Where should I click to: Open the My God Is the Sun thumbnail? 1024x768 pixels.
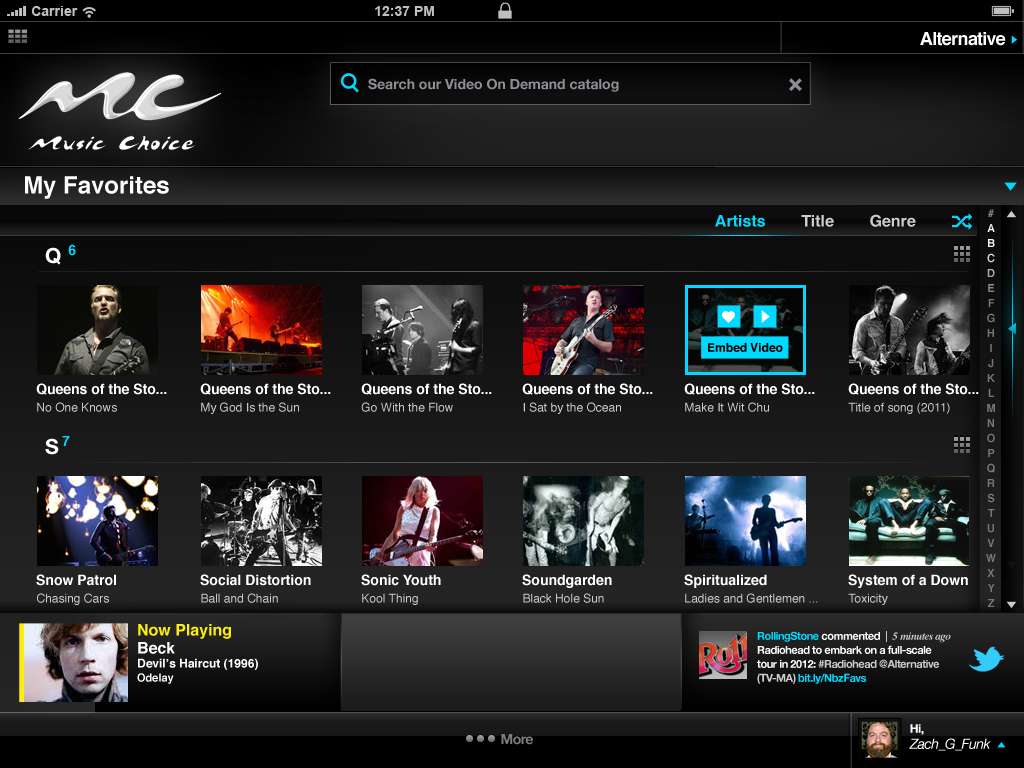tap(261, 330)
